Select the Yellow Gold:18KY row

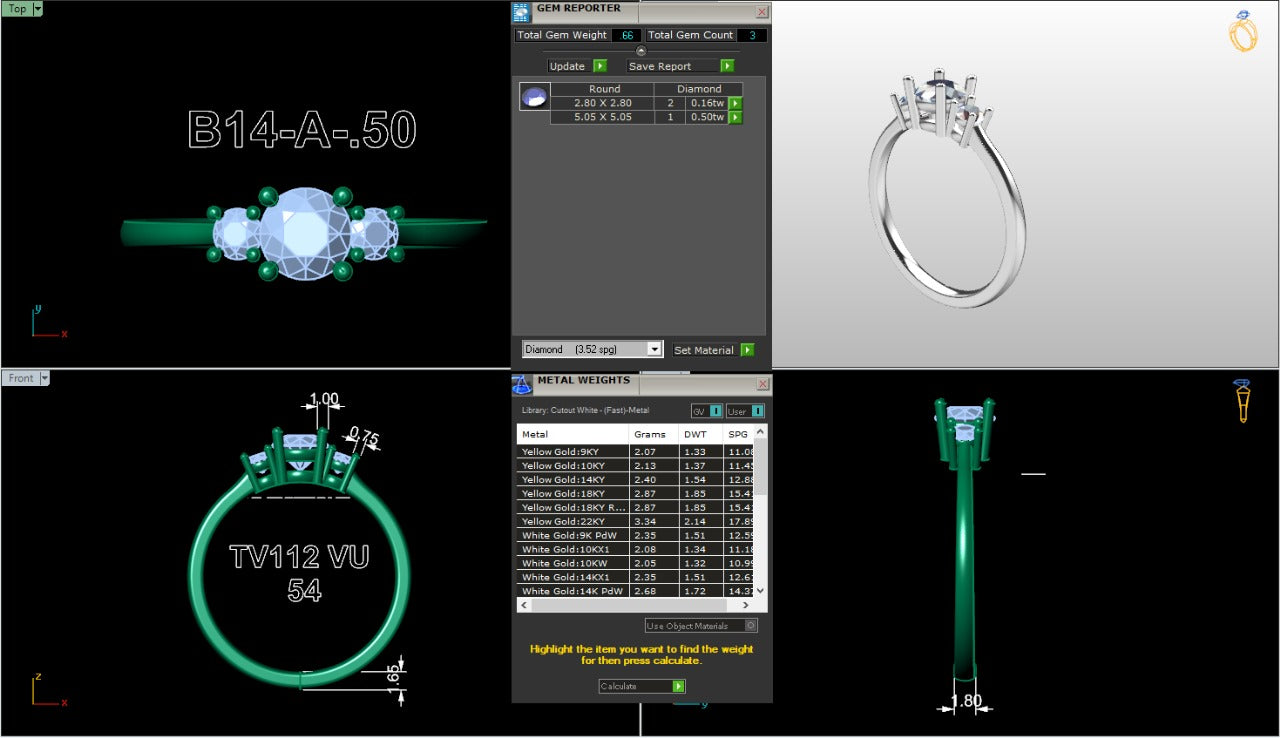coord(636,494)
